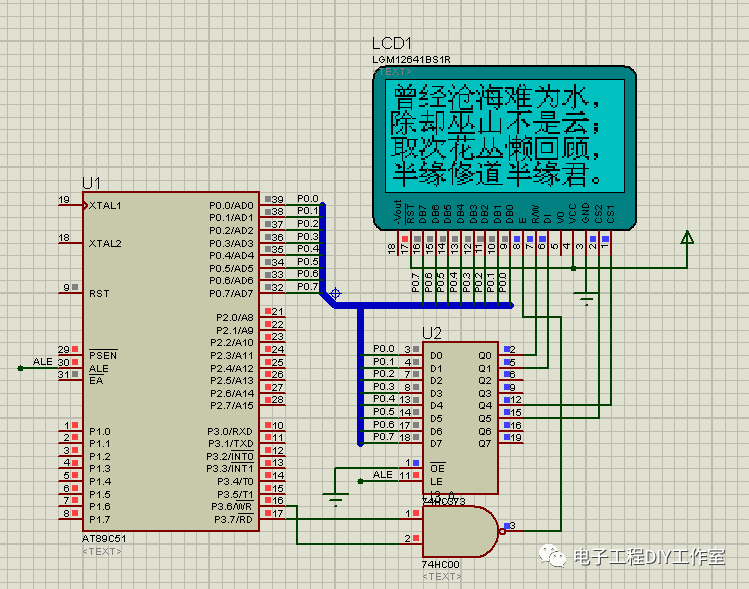The height and width of the screenshot is (589, 749).
Task: Click the RST pin name on U1
Action: 99,294
